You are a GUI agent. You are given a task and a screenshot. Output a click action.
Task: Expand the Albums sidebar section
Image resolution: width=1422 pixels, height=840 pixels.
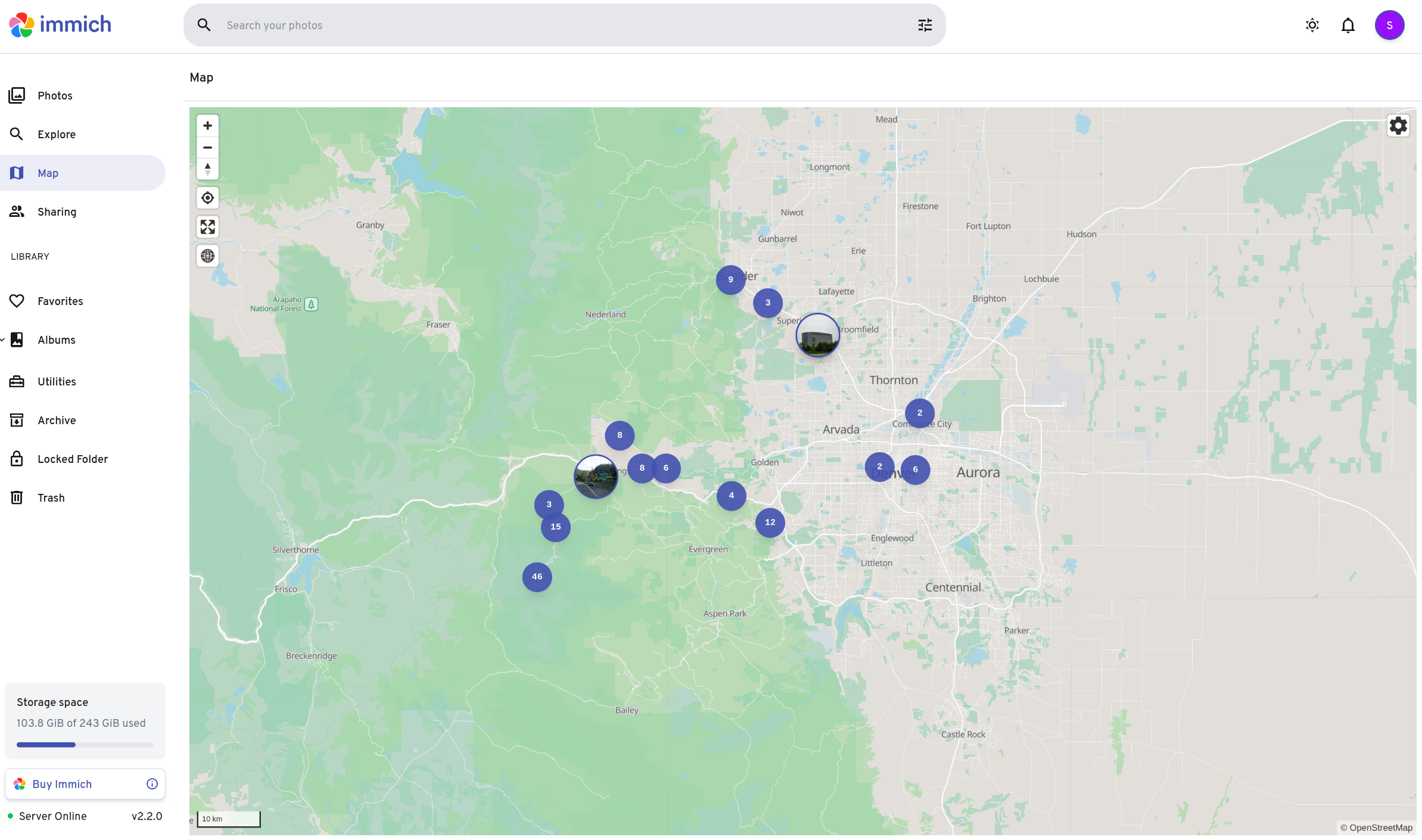(x=3, y=340)
